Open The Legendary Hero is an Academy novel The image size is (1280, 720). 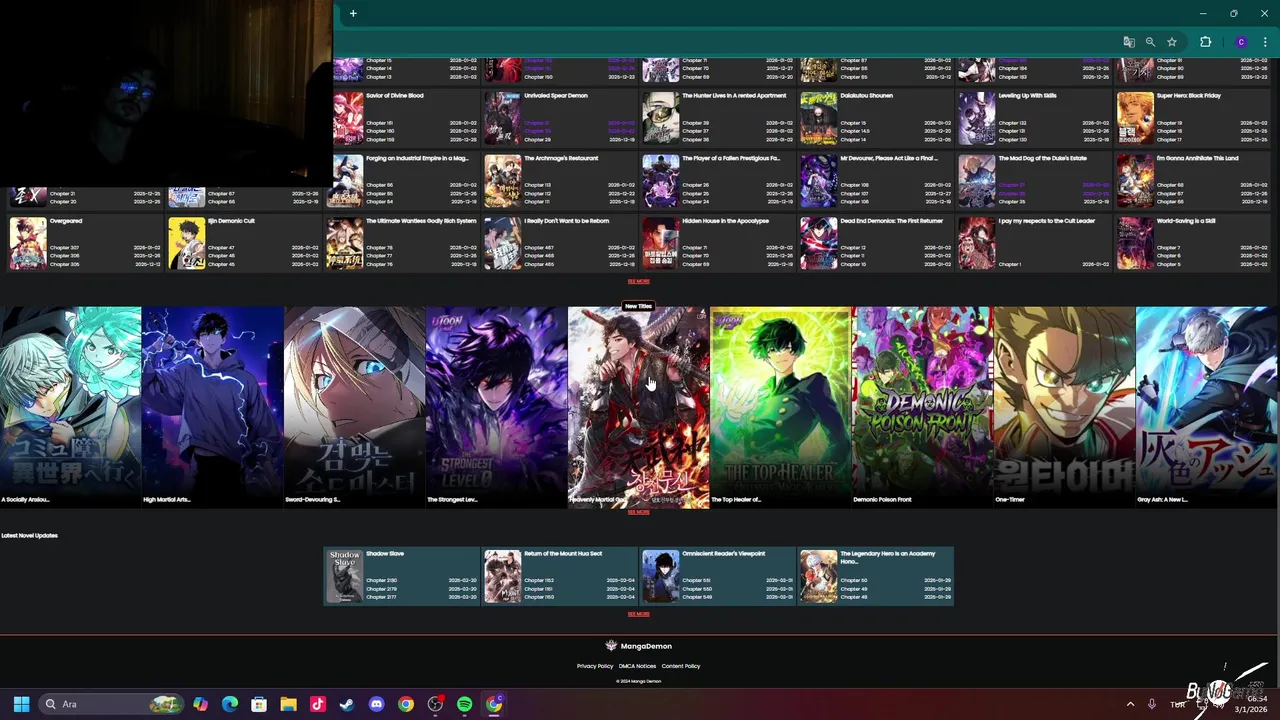tap(876, 576)
